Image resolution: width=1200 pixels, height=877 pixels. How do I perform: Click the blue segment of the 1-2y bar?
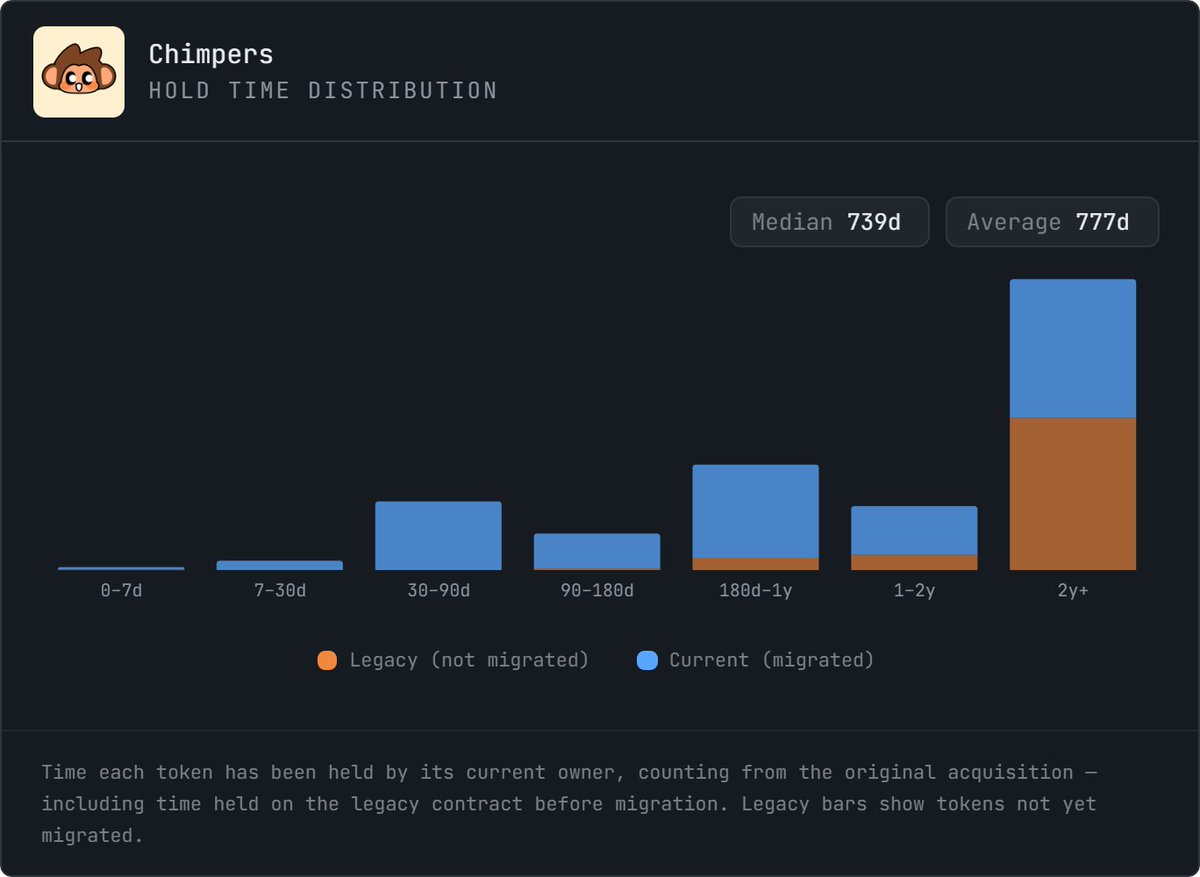(x=914, y=530)
